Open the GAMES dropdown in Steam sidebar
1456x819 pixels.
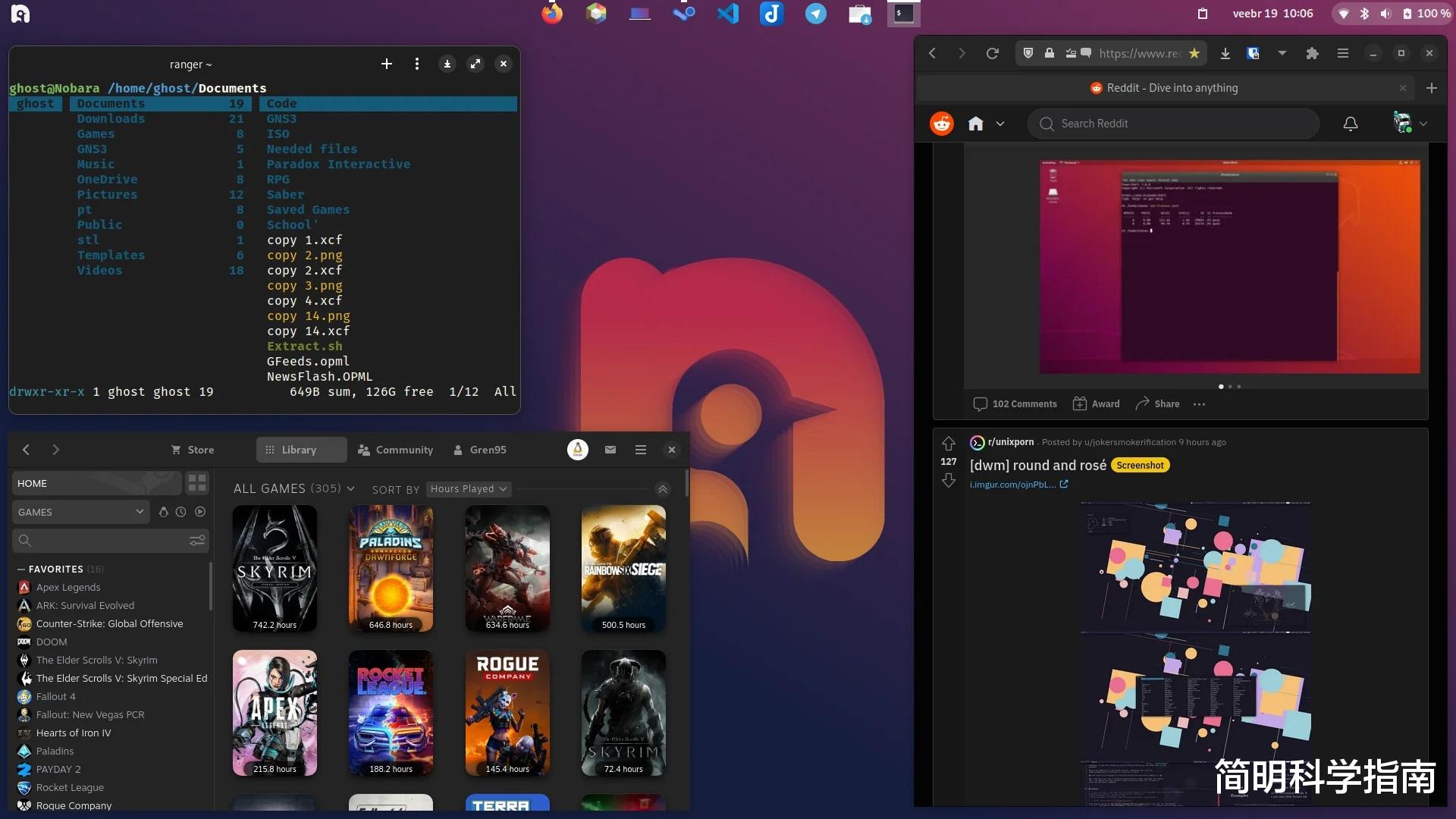80,512
